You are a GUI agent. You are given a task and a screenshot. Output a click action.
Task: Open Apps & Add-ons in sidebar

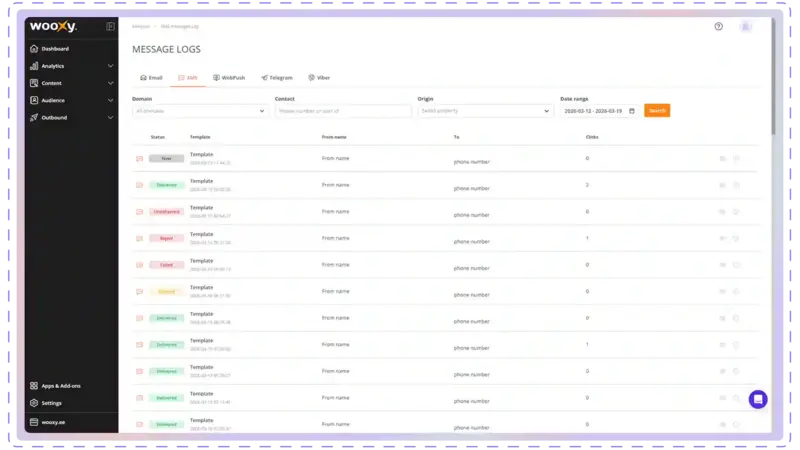click(60, 386)
